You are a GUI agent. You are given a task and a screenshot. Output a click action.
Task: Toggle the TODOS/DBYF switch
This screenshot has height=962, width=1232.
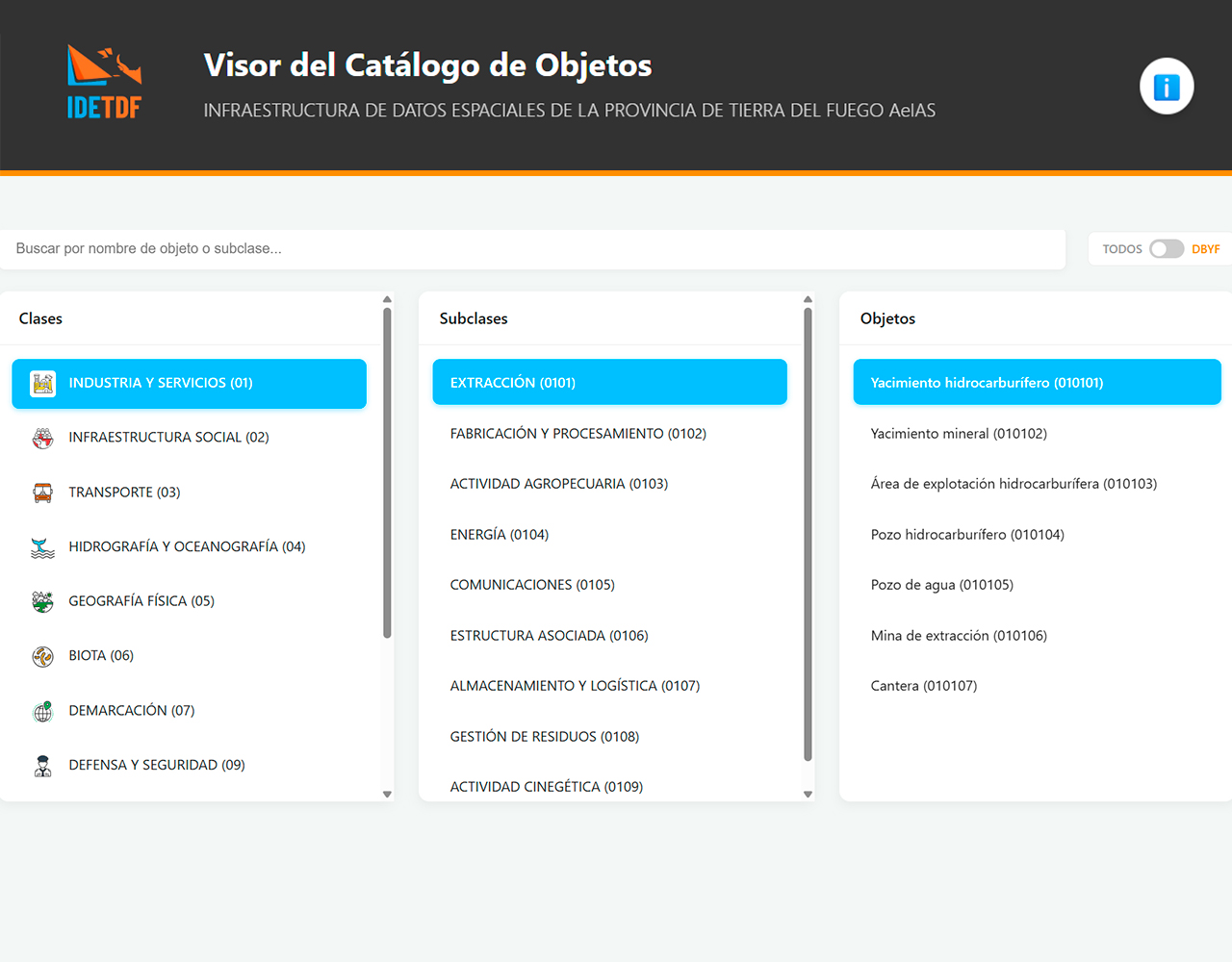pyautogui.click(x=1166, y=249)
